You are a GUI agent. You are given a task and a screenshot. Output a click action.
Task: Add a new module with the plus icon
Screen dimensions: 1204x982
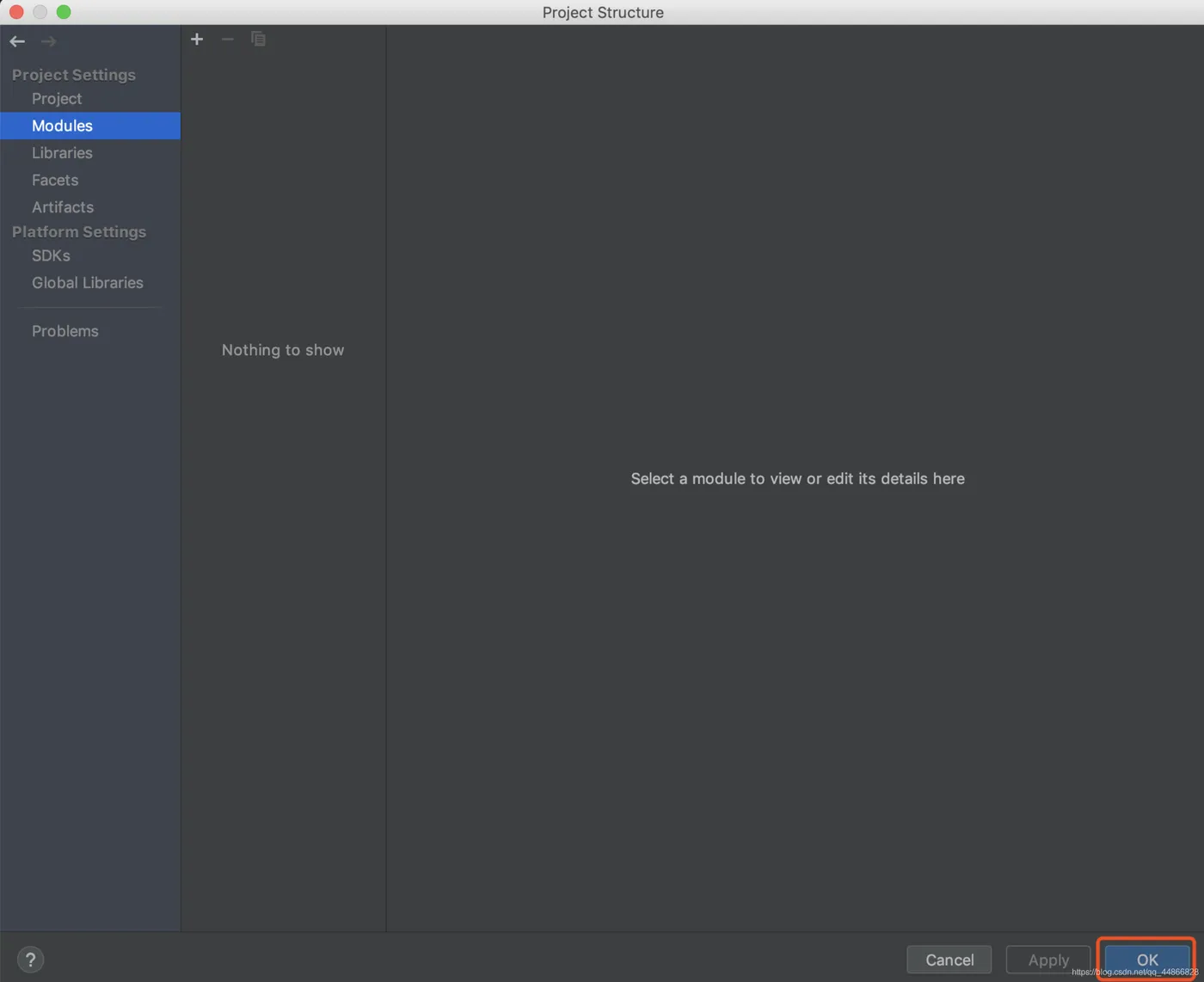pos(197,39)
